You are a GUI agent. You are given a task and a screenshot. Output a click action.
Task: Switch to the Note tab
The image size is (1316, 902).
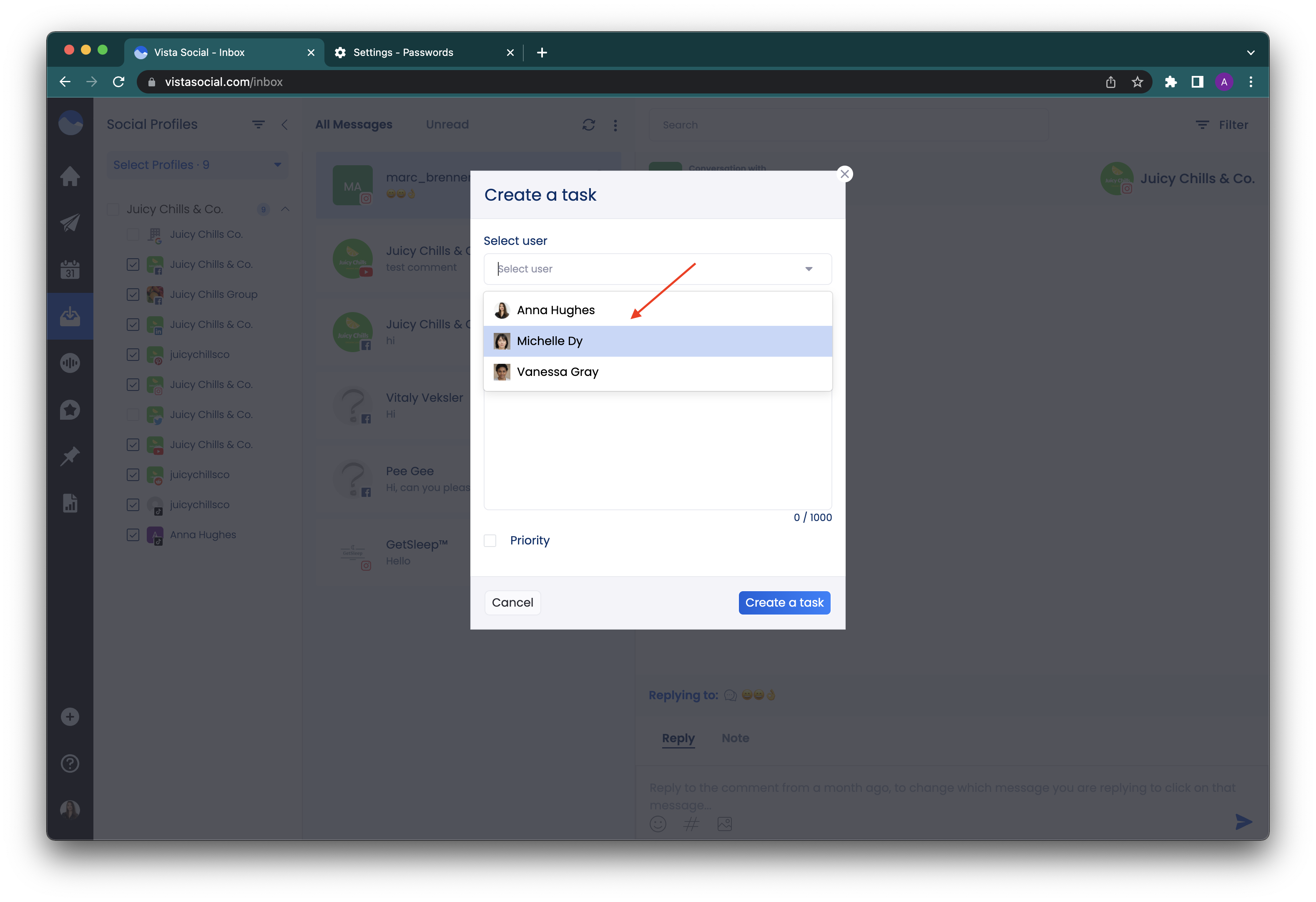[735, 738]
